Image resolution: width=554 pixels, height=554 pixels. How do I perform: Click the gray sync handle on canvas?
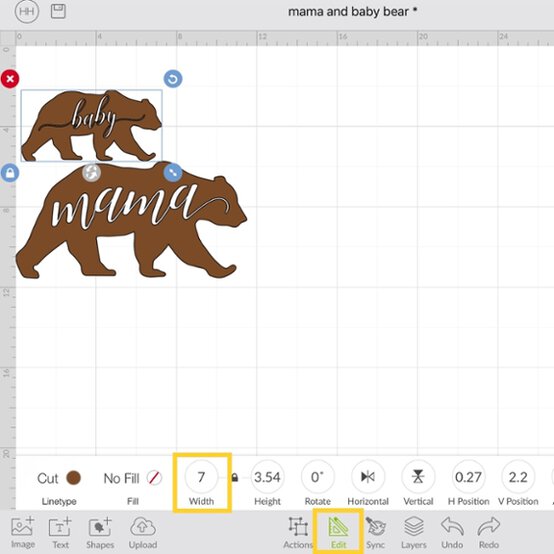tap(92, 172)
